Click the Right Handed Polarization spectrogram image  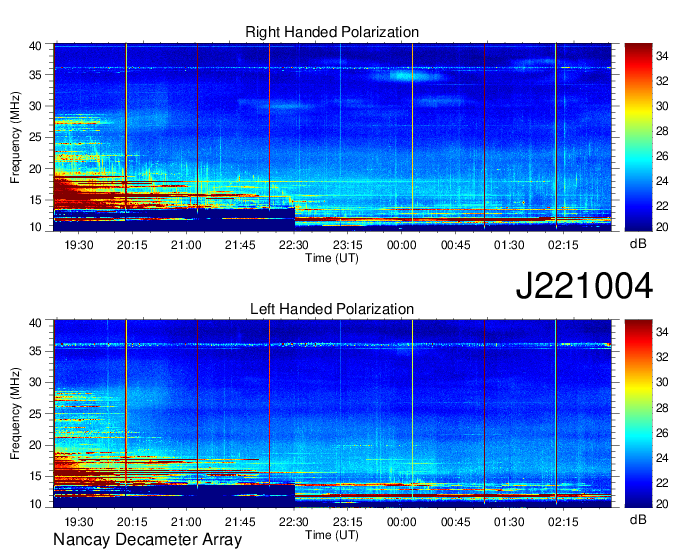(332, 137)
